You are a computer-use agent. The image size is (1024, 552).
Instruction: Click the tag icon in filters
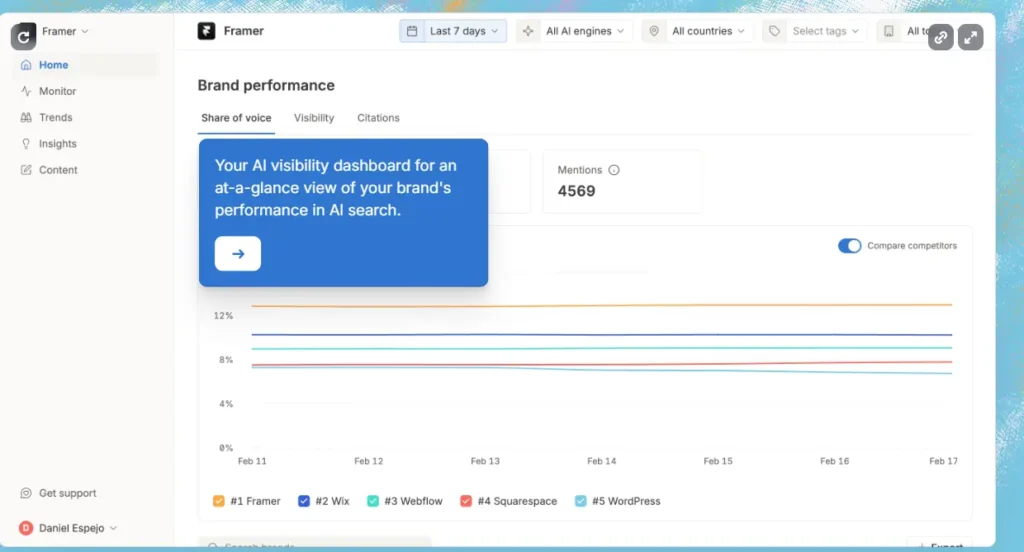(x=775, y=31)
